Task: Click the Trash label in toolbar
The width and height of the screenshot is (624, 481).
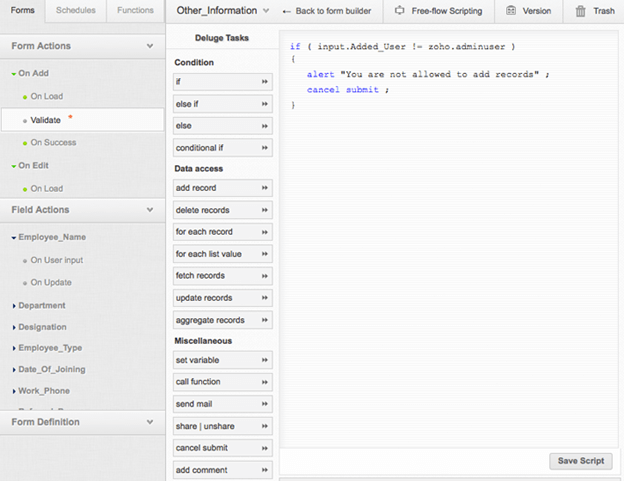Action: tap(604, 11)
